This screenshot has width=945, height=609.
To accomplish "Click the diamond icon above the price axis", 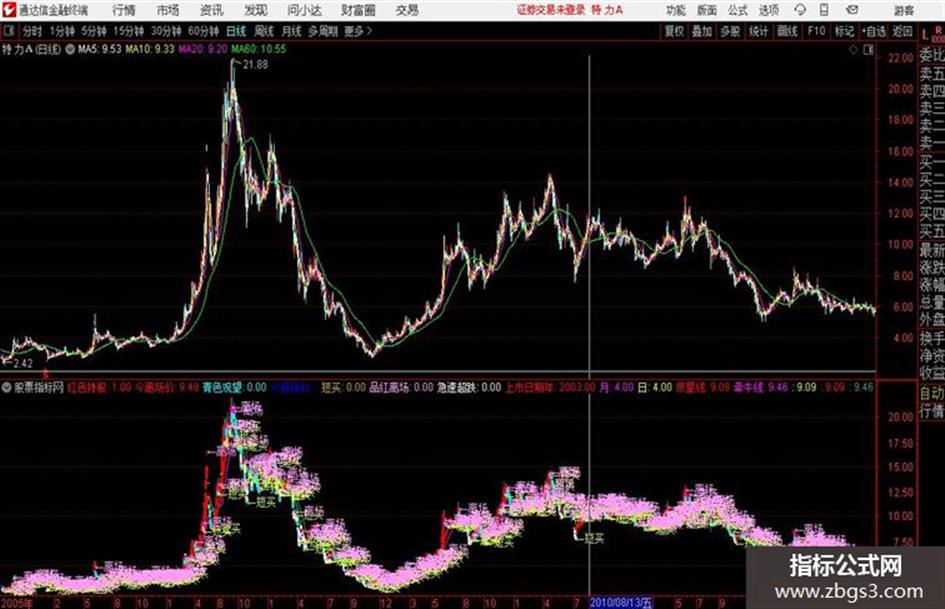I will 853,50.
